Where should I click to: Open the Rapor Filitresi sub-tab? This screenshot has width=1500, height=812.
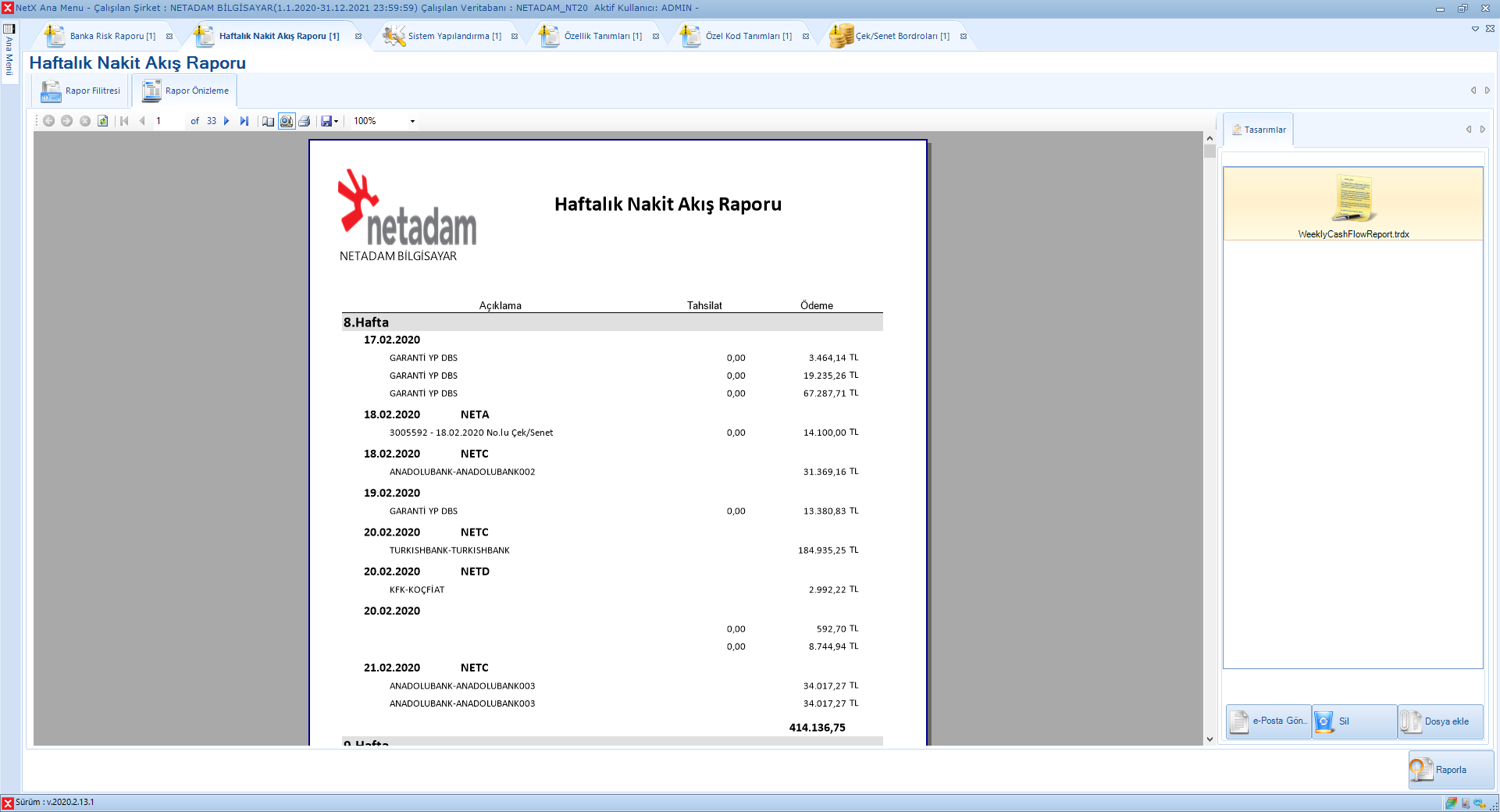coord(80,91)
